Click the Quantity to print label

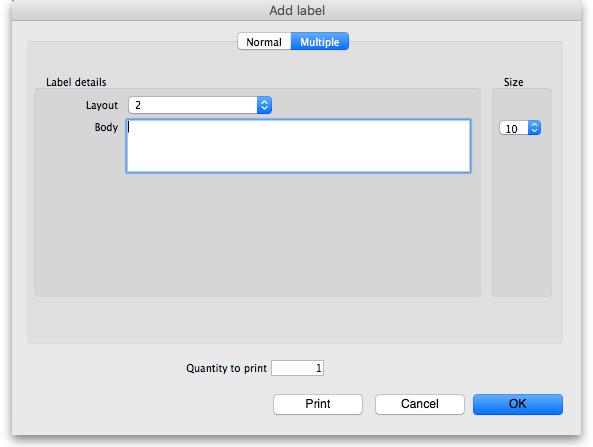pos(226,368)
